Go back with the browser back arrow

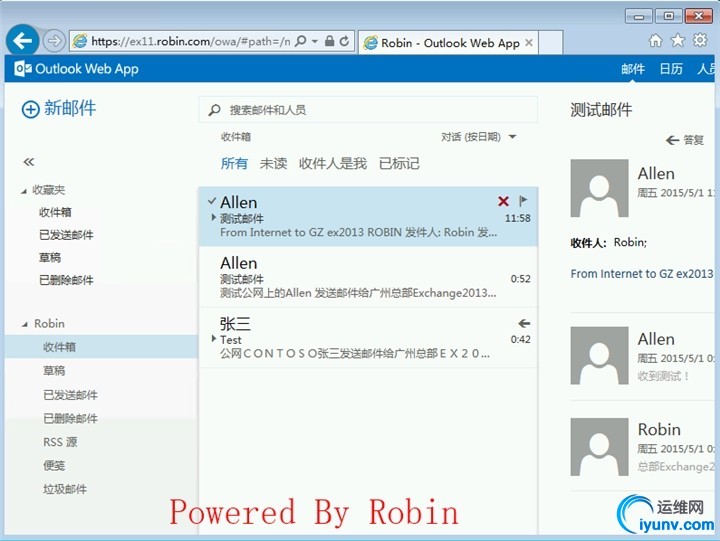point(22,40)
